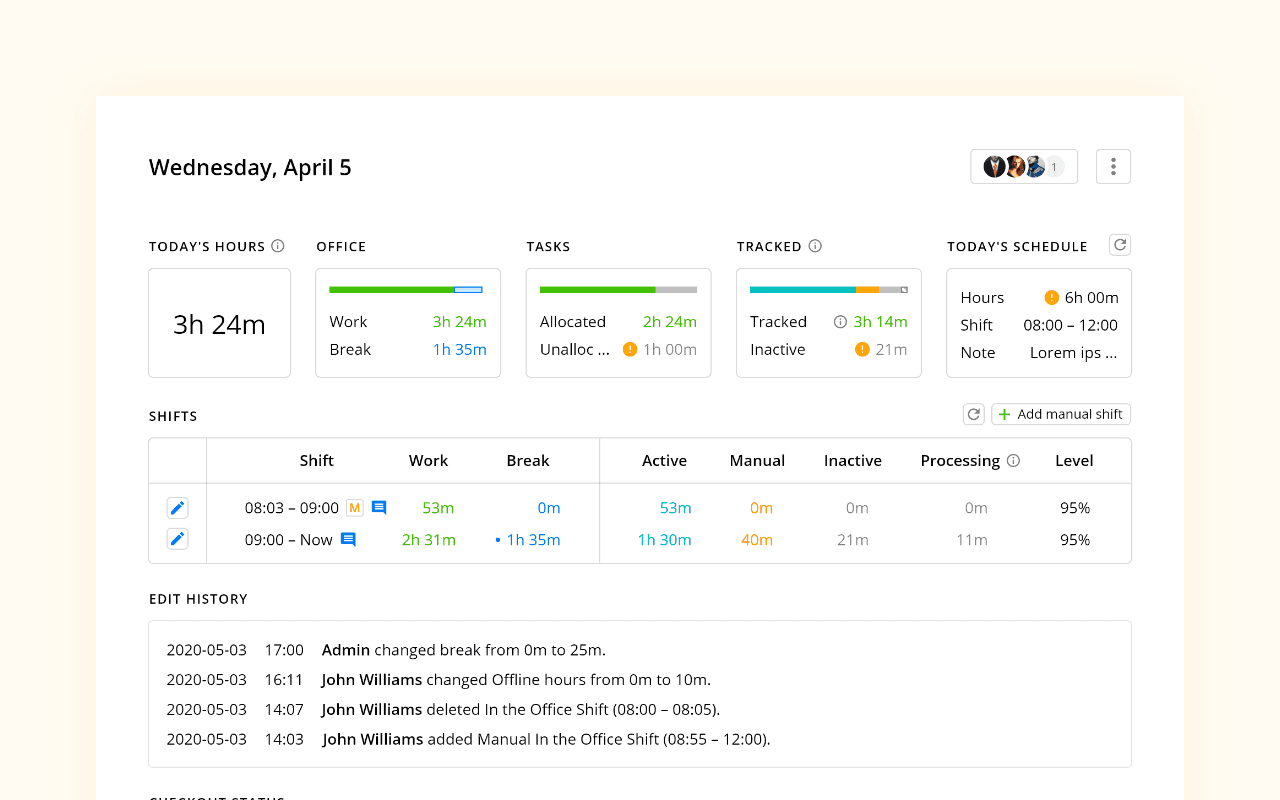Viewport: 1280px width, 800px height.
Task: Click the 3h 24m today's hours card
Action: [x=219, y=323]
